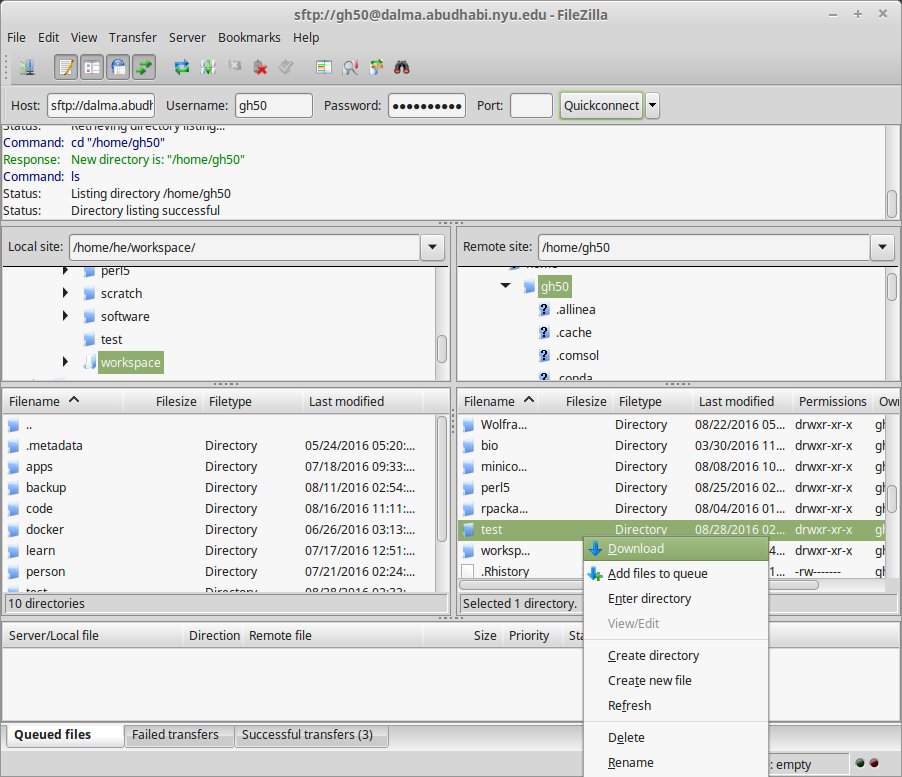The height and width of the screenshot is (777, 902).
Task: Open the Quickconnect history dropdown arrow
Action: [x=652, y=105]
